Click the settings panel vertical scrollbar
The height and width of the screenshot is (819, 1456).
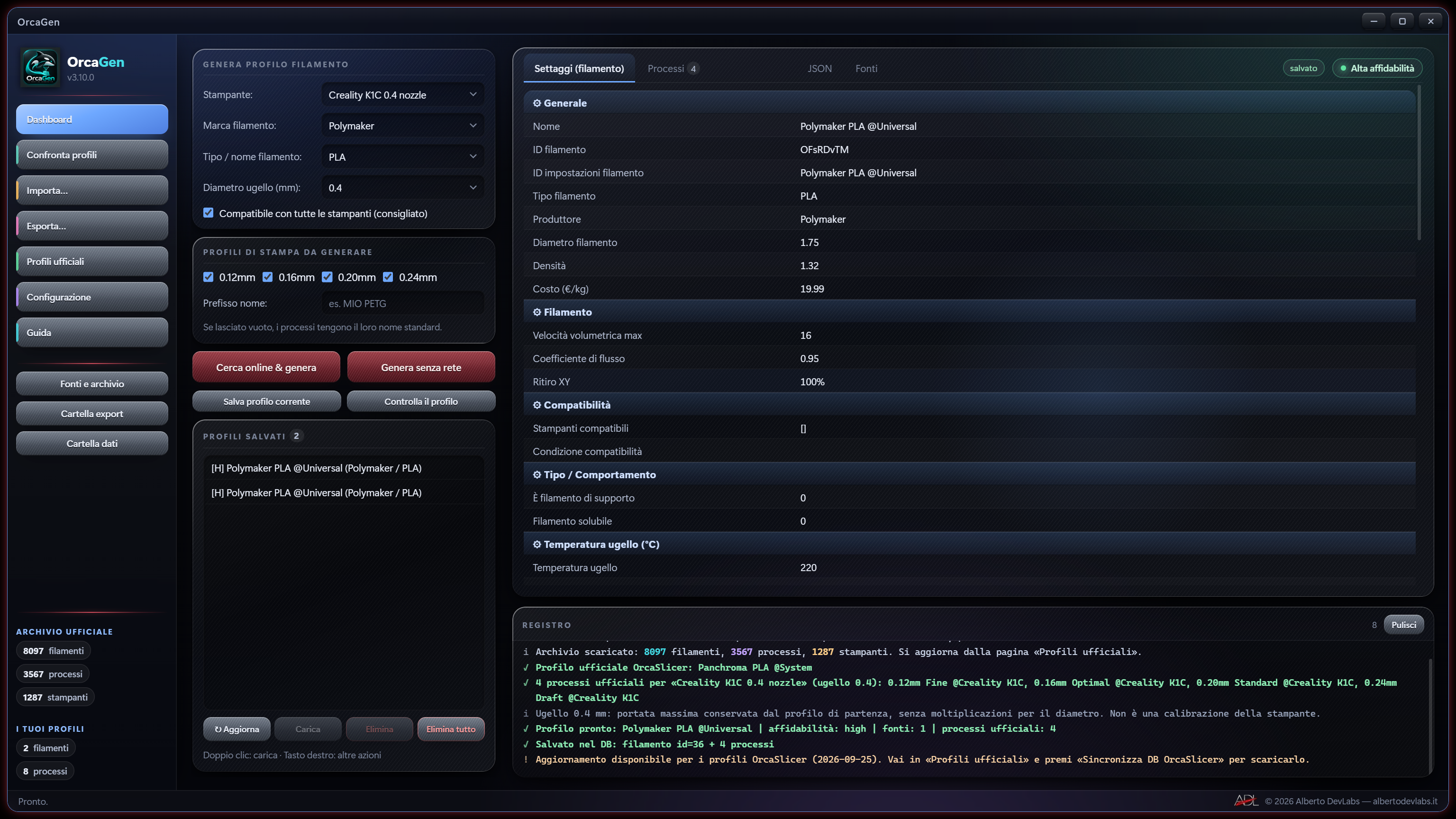pos(1419,163)
